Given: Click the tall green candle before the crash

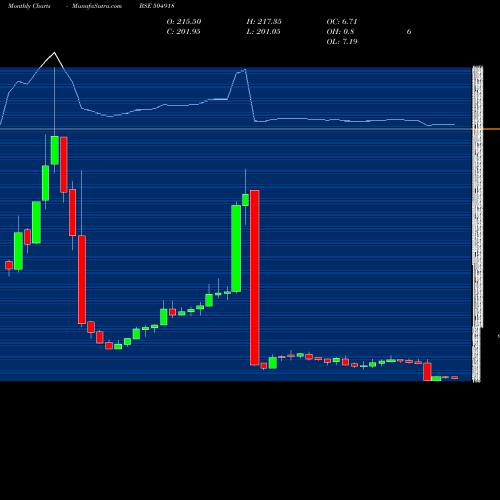Looking at the screenshot, I should [x=236, y=249].
